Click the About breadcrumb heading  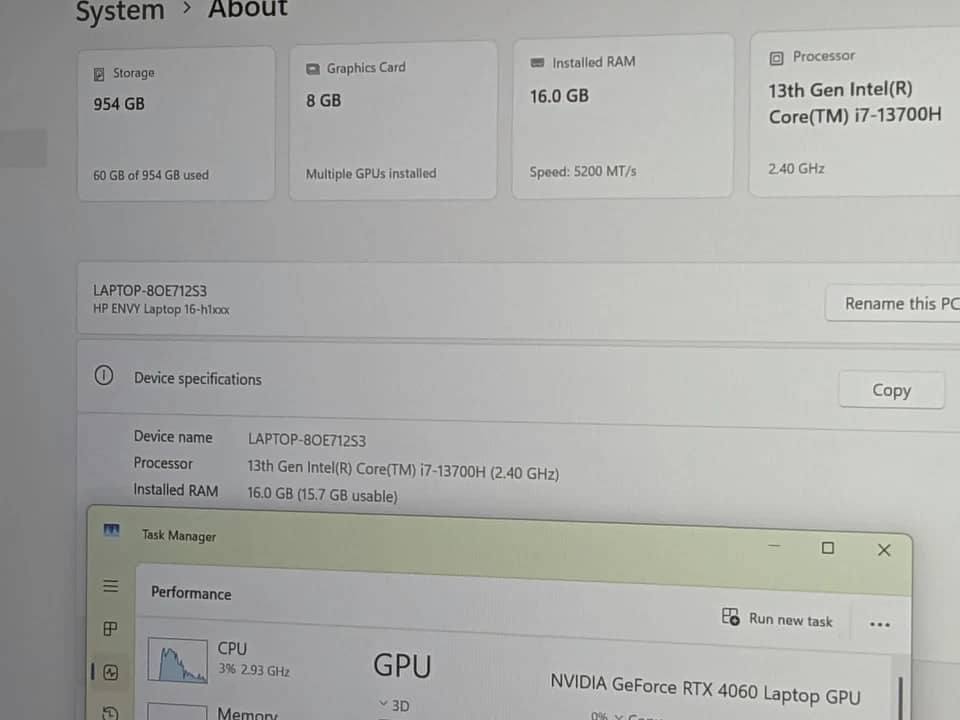(247, 9)
